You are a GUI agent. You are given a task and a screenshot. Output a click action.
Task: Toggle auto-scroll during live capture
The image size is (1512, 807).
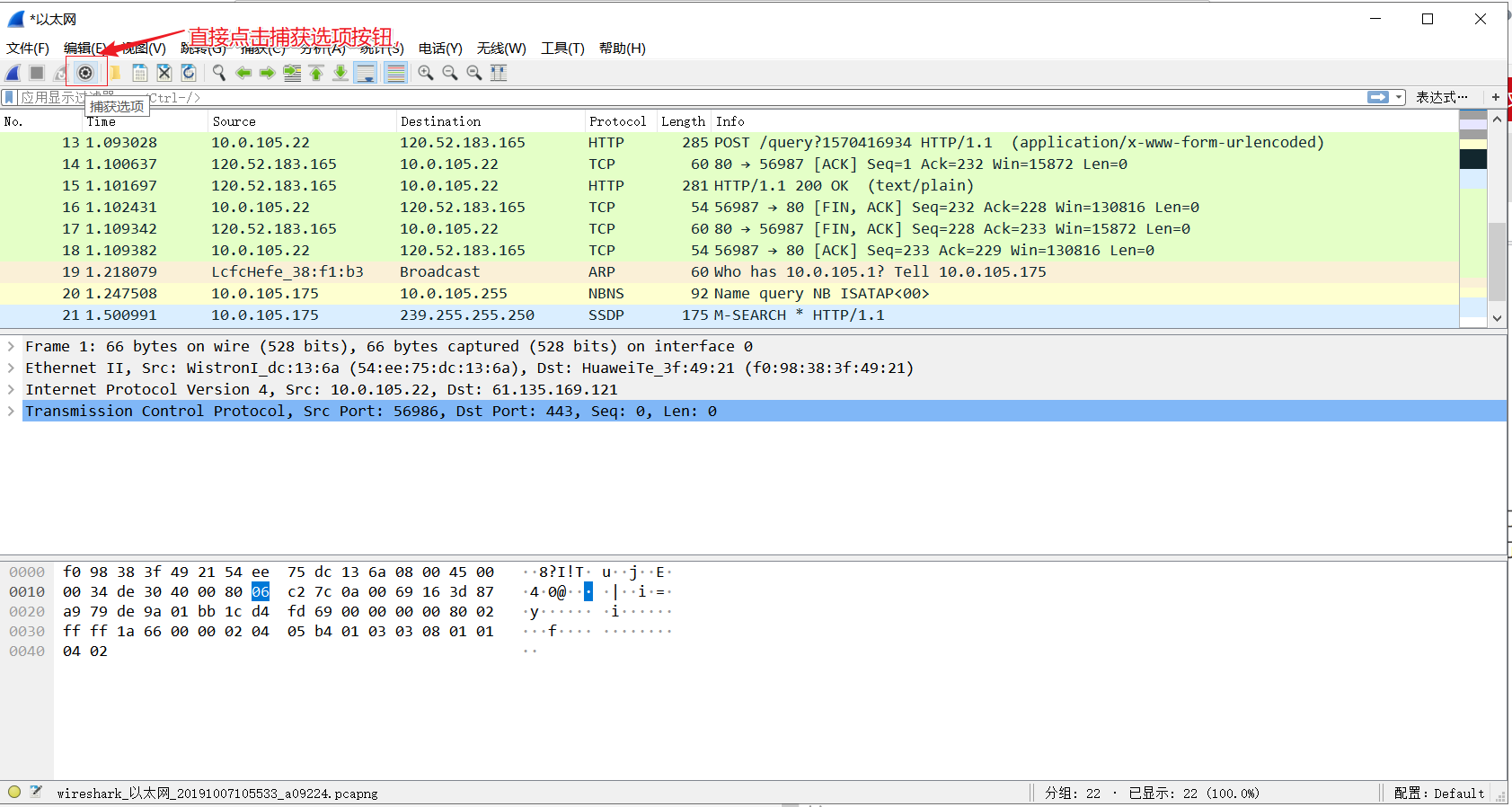pos(366,73)
